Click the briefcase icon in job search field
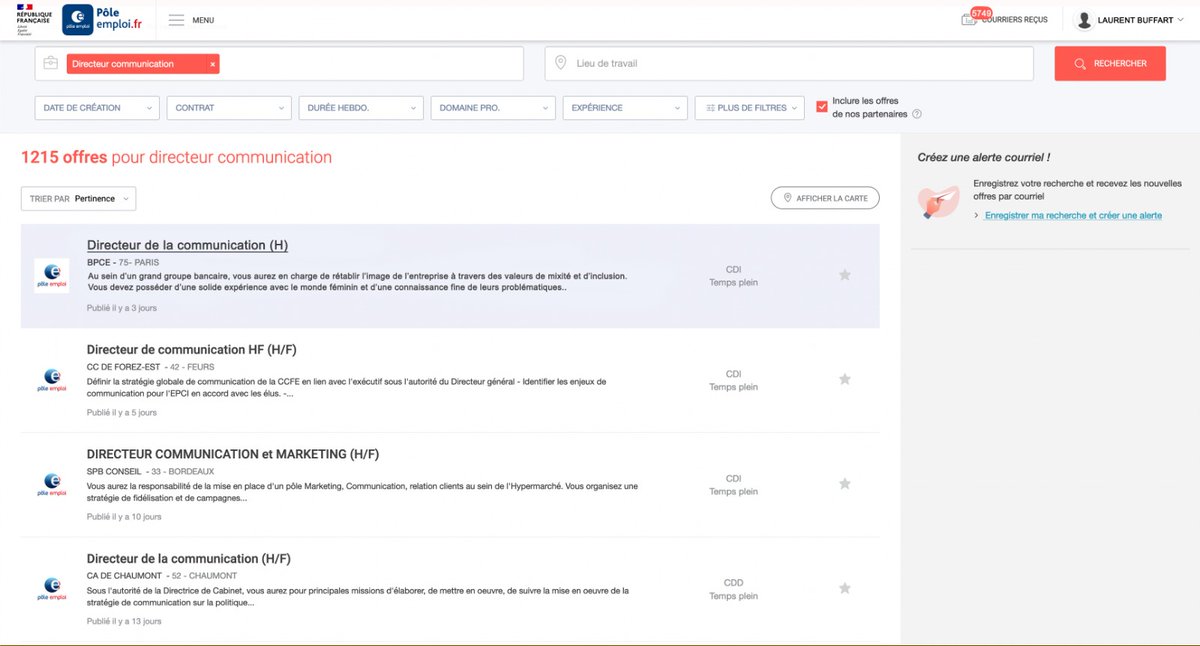 tap(51, 64)
